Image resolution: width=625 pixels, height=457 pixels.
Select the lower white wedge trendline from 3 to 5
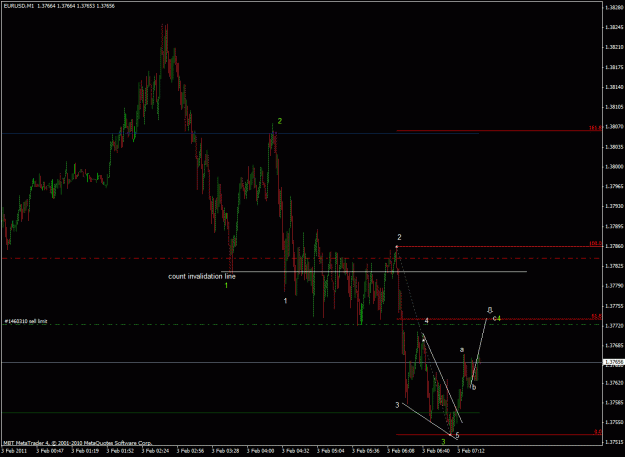tap(430, 422)
